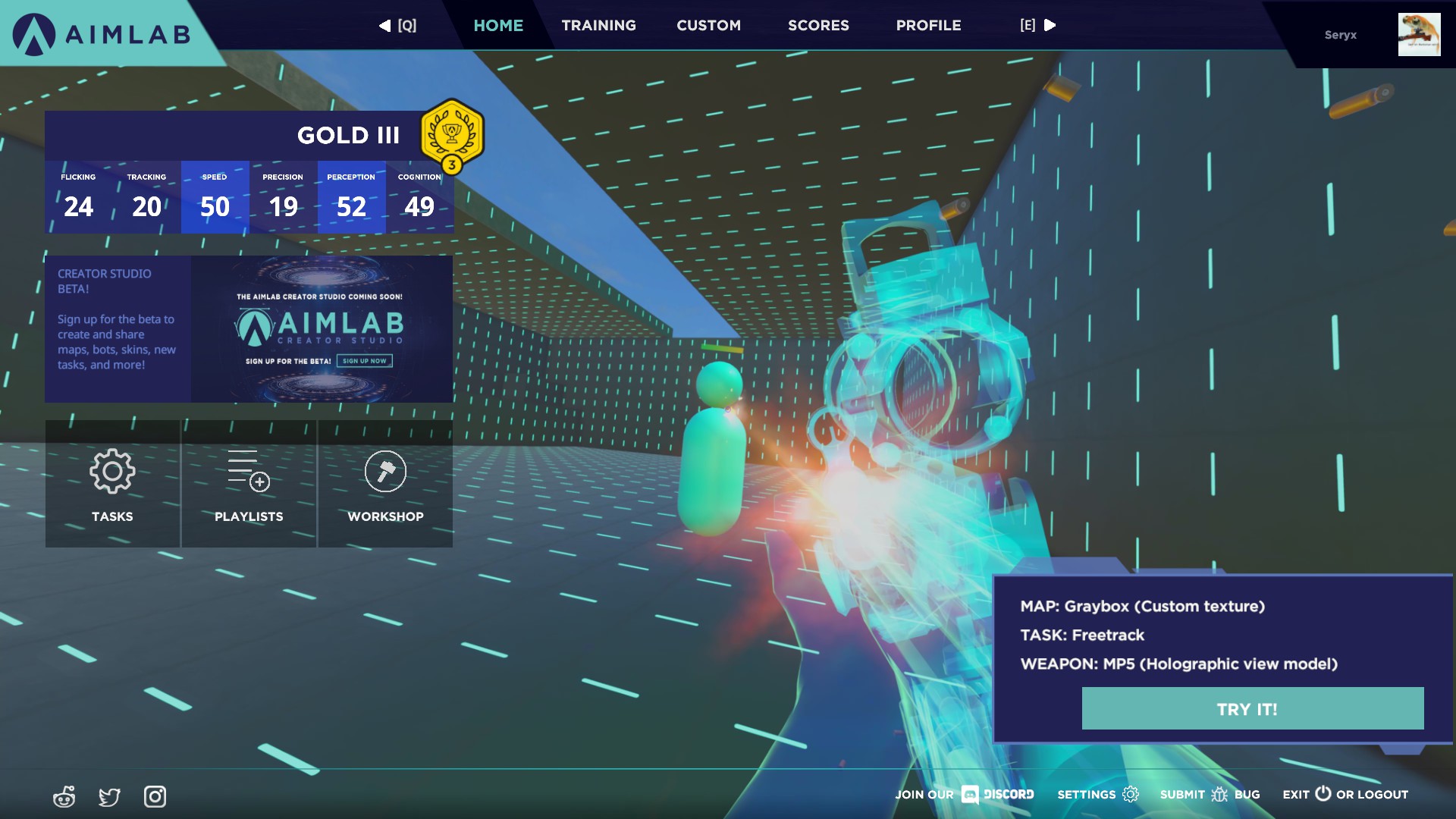
Task: Open the Instagram social icon
Action: [x=155, y=796]
